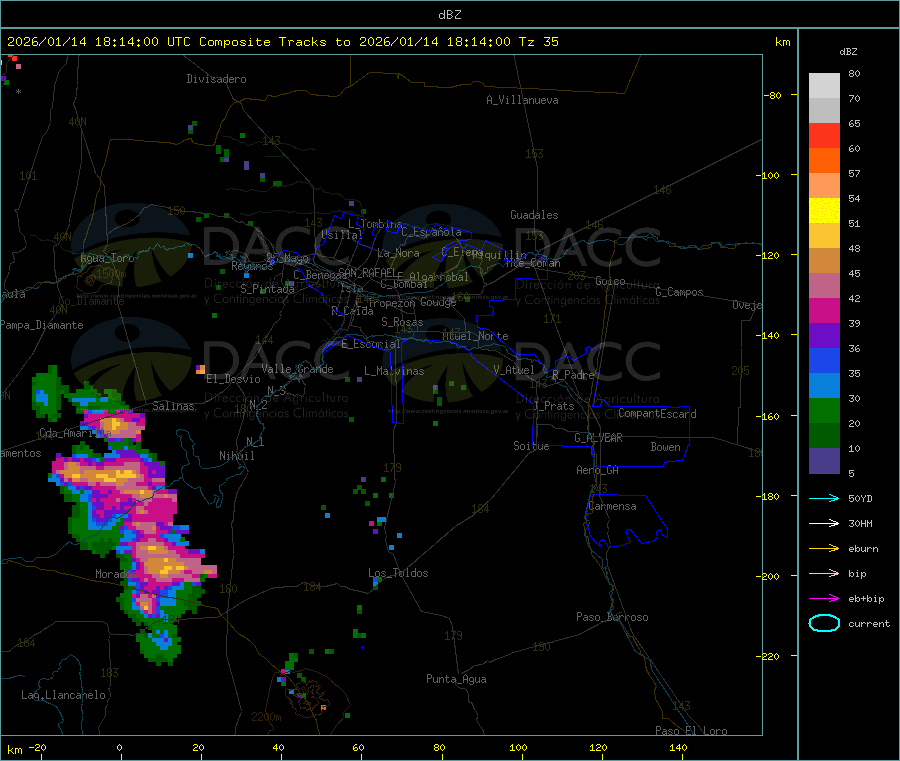Click the 'A_Villanueva' map label
The width and height of the screenshot is (900, 761).
pos(522,100)
